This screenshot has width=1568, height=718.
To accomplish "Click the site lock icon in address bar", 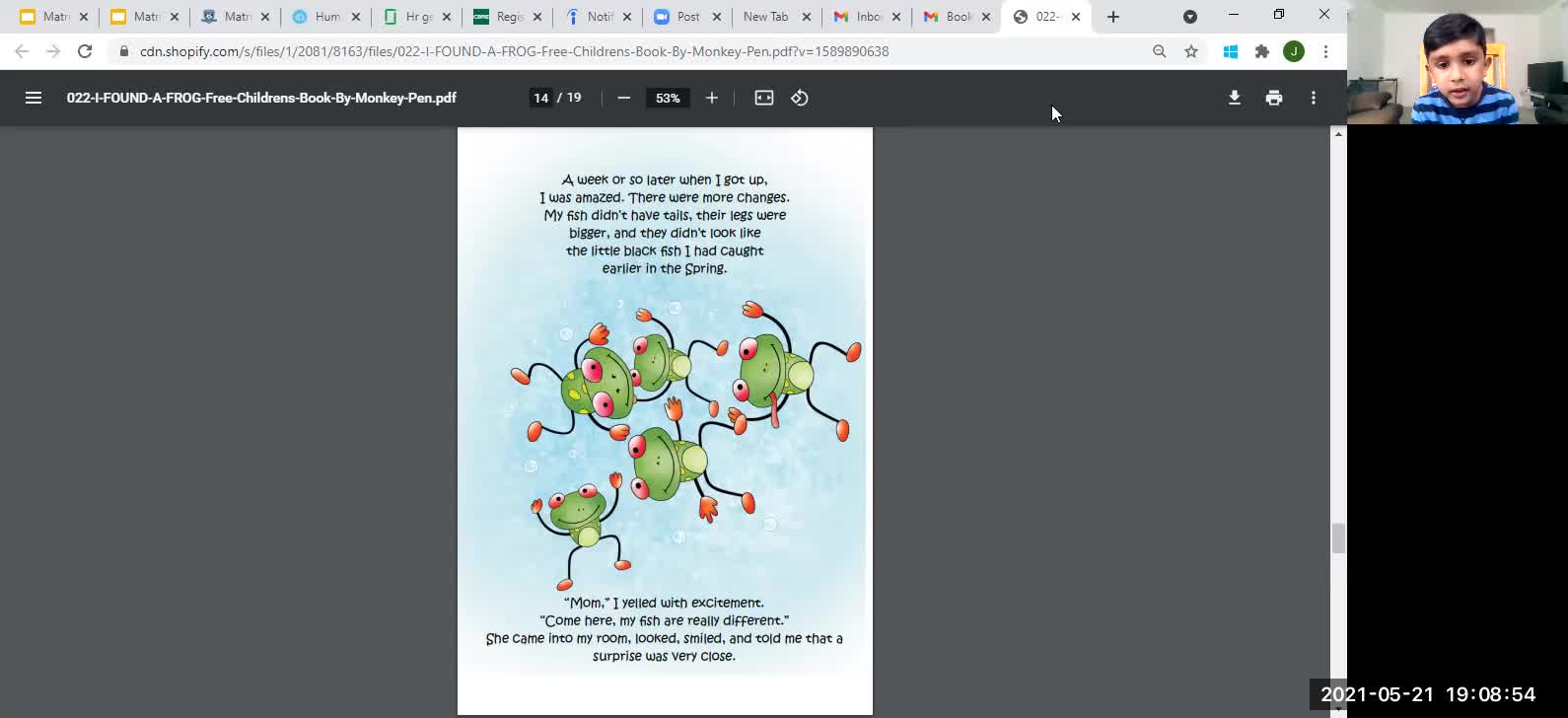I will (123, 51).
